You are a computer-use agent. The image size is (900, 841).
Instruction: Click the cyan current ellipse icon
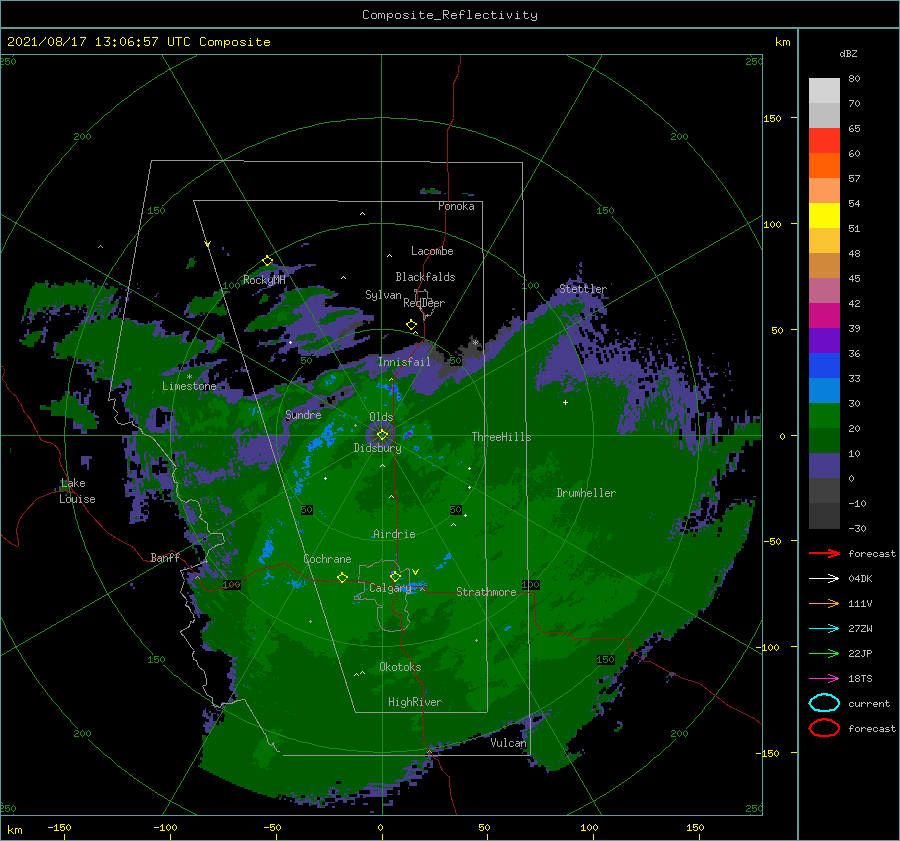pos(824,703)
